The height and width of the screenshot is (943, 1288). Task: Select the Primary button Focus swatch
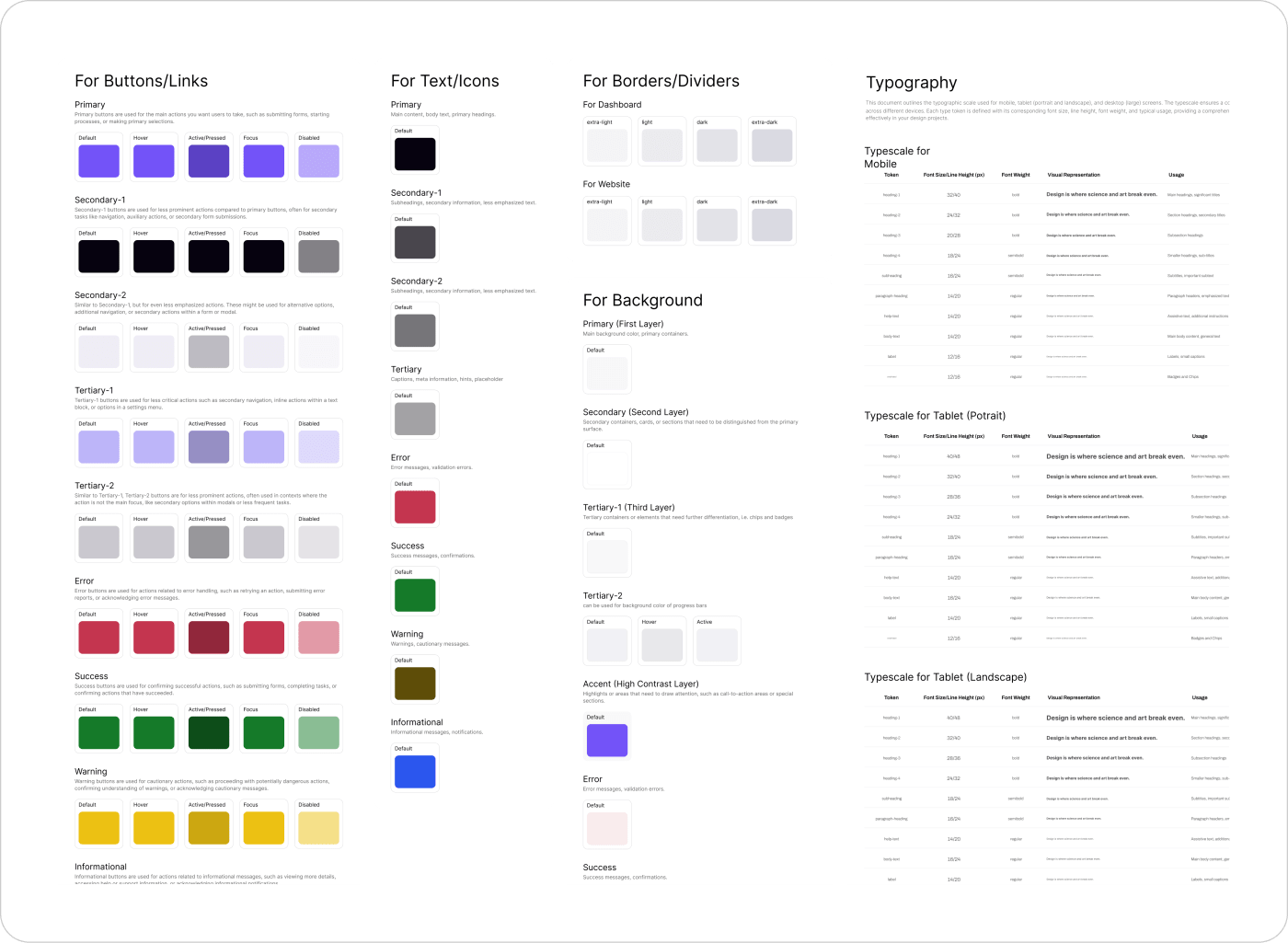[264, 161]
